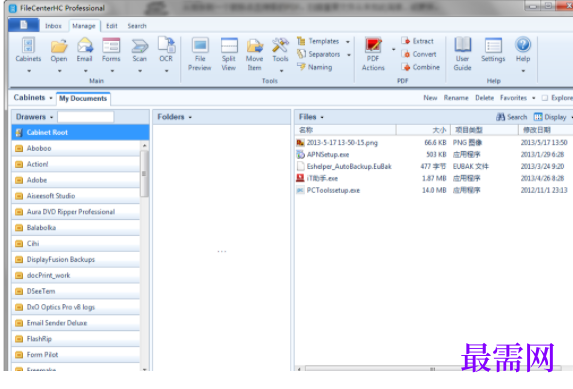Open Naming options

315,67
